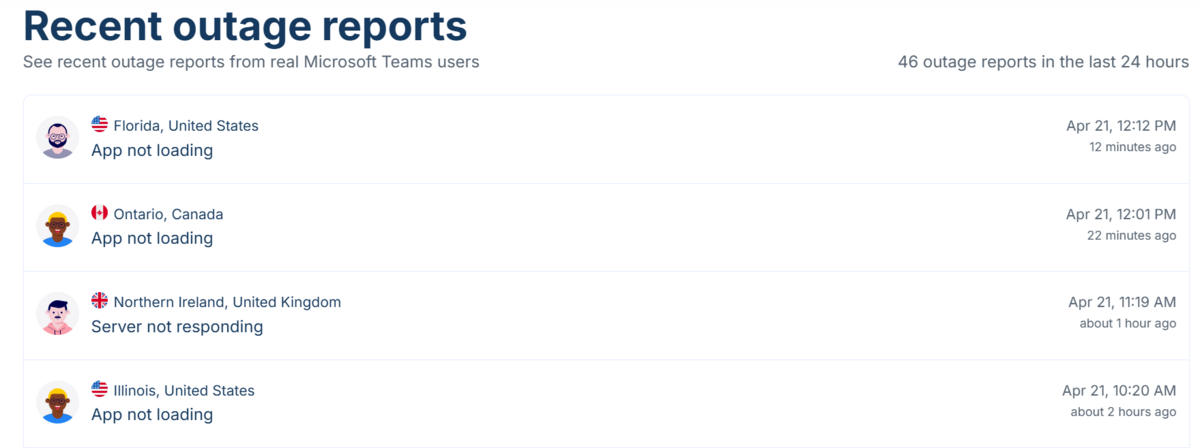This screenshot has height=448, width=1200.
Task: Click App not loading under Florida
Action: [x=152, y=151]
